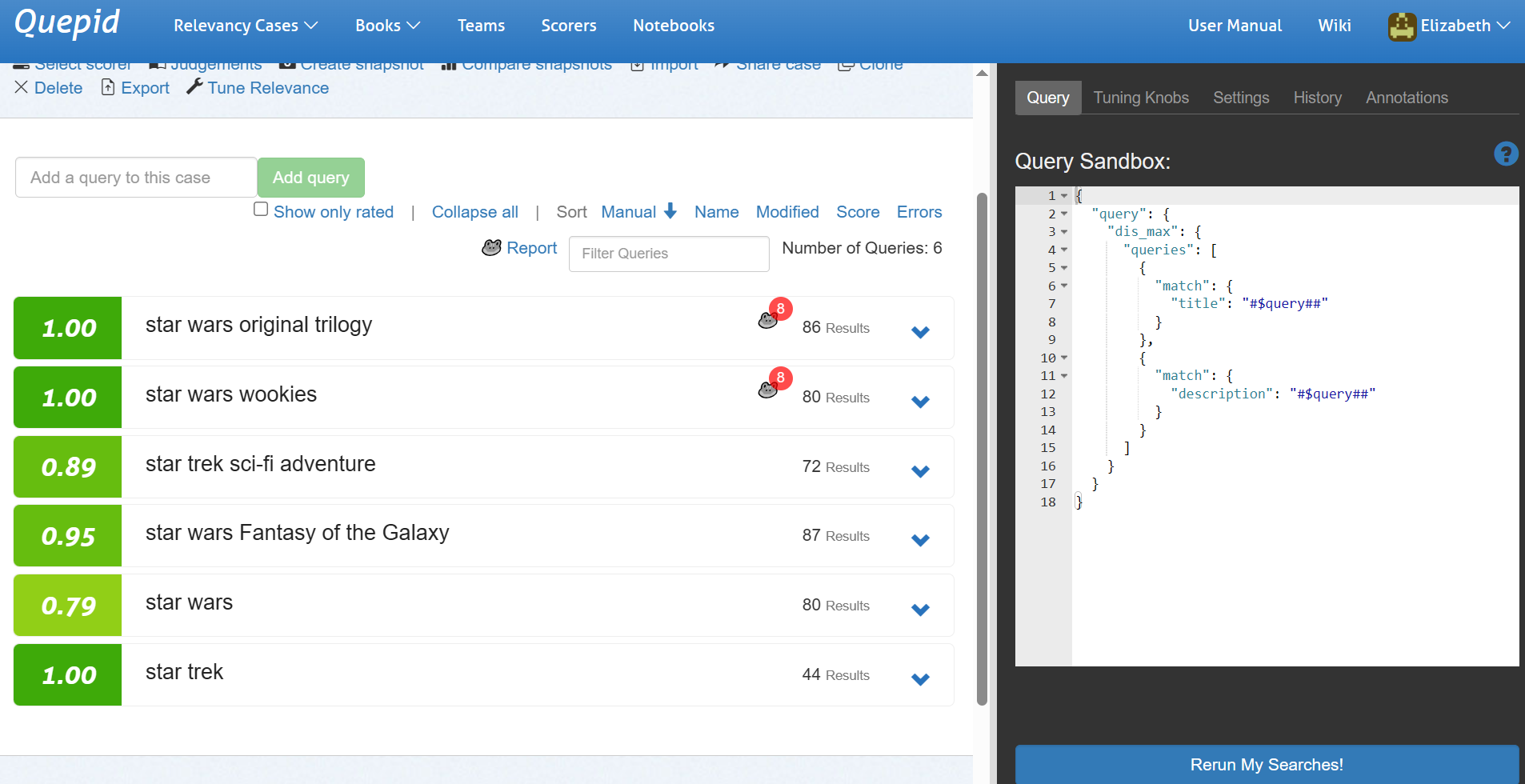Click the Export link

pos(145,88)
